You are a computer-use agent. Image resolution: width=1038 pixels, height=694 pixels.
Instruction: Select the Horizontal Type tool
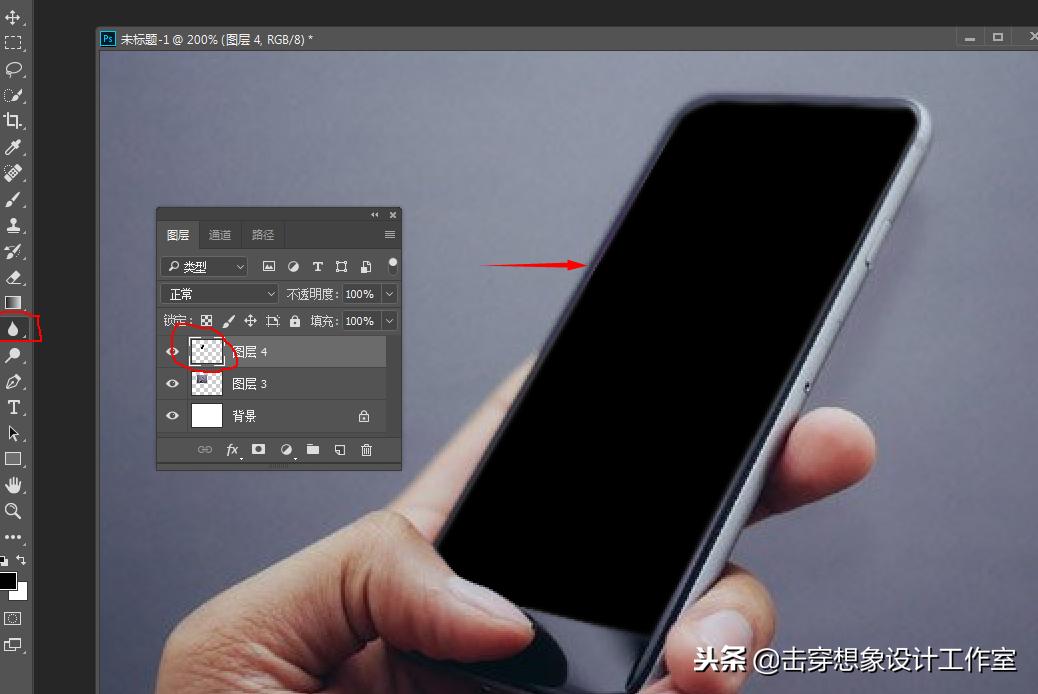point(14,407)
